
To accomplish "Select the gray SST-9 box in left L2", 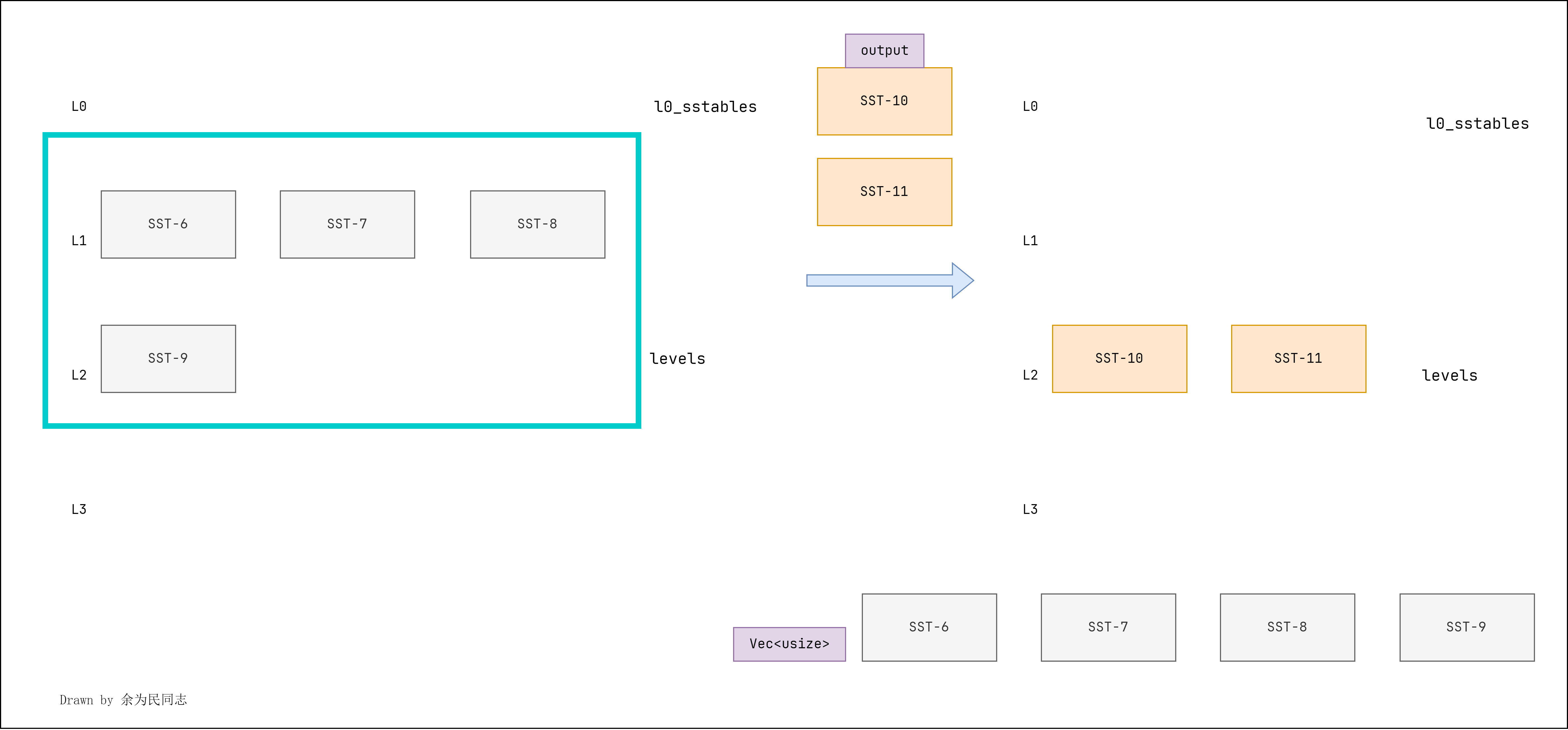I will pyautogui.click(x=168, y=359).
